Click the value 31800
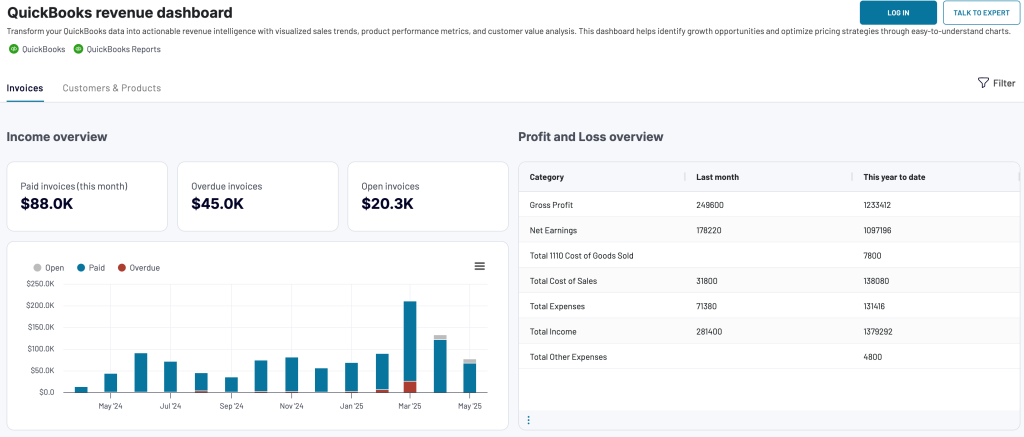The height and width of the screenshot is (437, 1024). 707,282
